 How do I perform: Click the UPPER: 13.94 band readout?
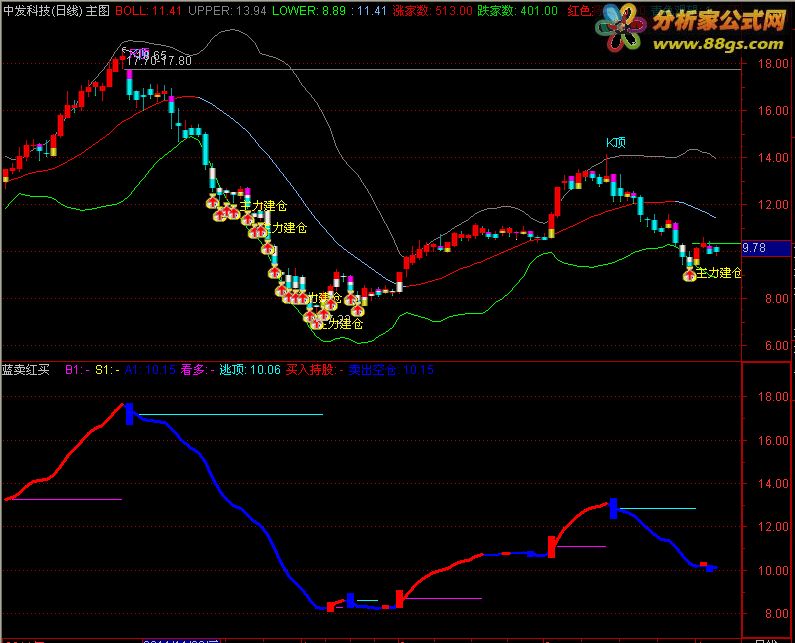click(227, 11)
